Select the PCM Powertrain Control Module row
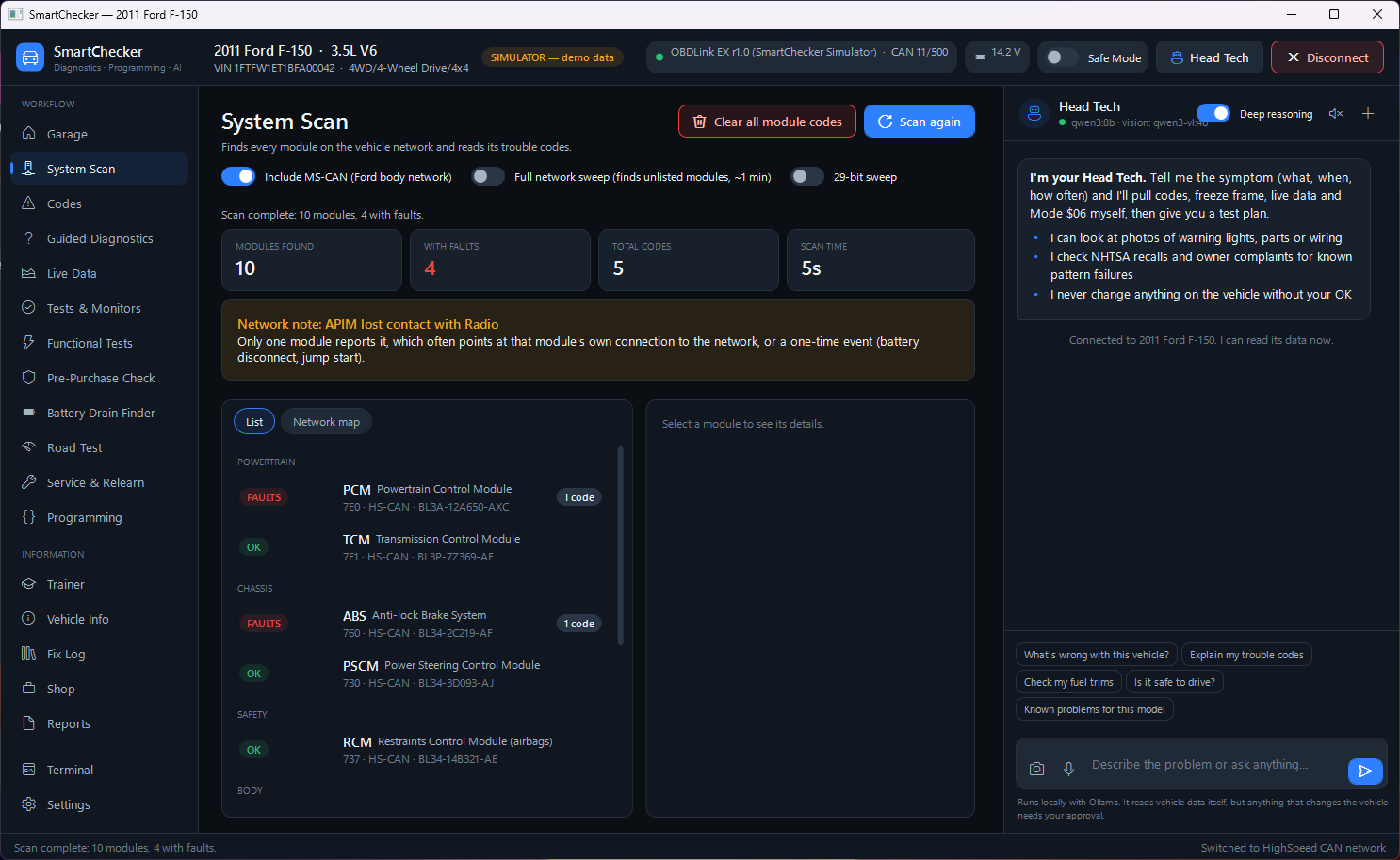1400x860 pixels. pyautogui.click(x=420, y=497)
